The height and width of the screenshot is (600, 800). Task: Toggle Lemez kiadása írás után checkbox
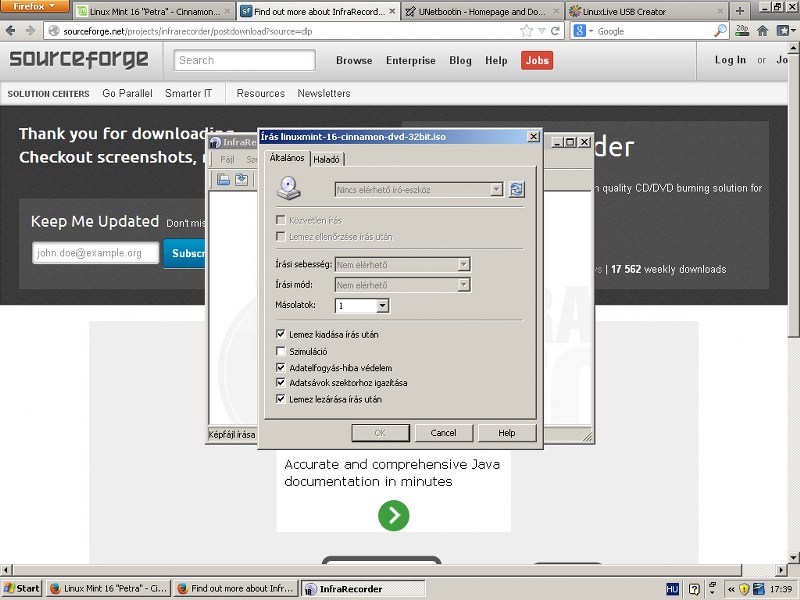coord(280,334)
